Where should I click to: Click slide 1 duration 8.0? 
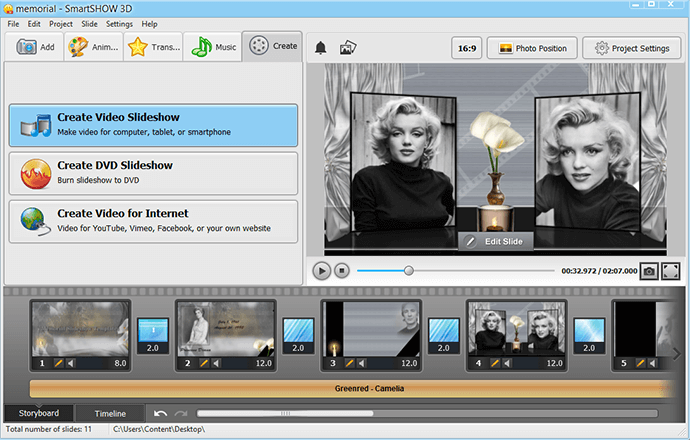(120, 363)
